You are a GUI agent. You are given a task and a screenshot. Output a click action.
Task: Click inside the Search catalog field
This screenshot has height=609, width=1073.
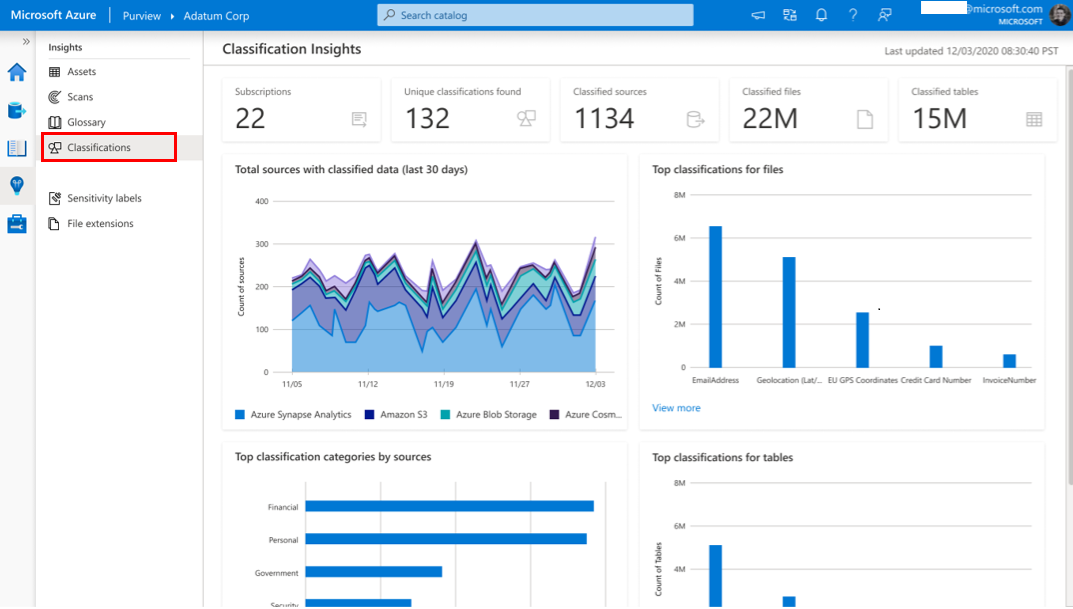tap(536, 14)
